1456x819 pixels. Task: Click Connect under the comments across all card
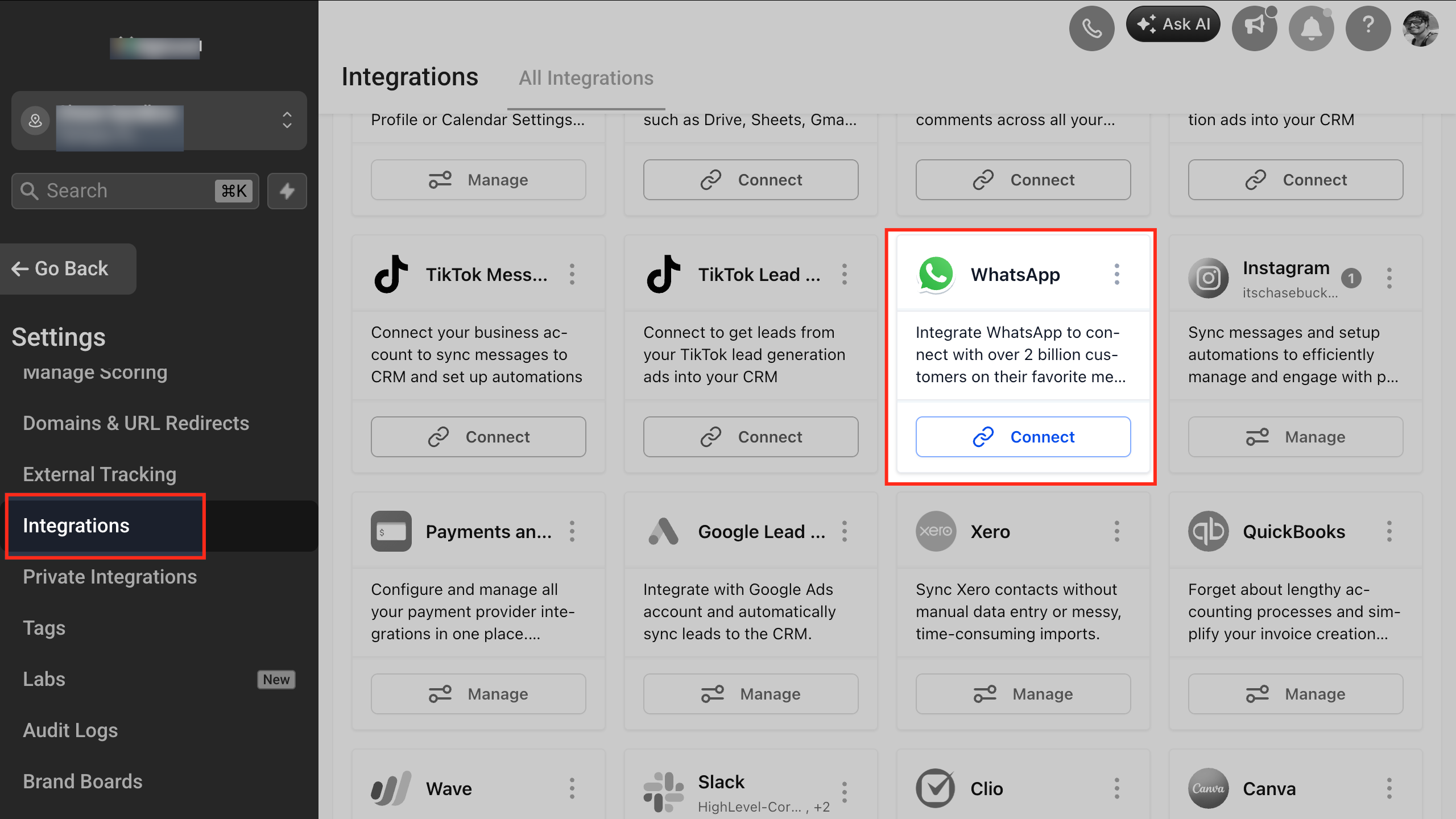click(x=1023, y=180)
